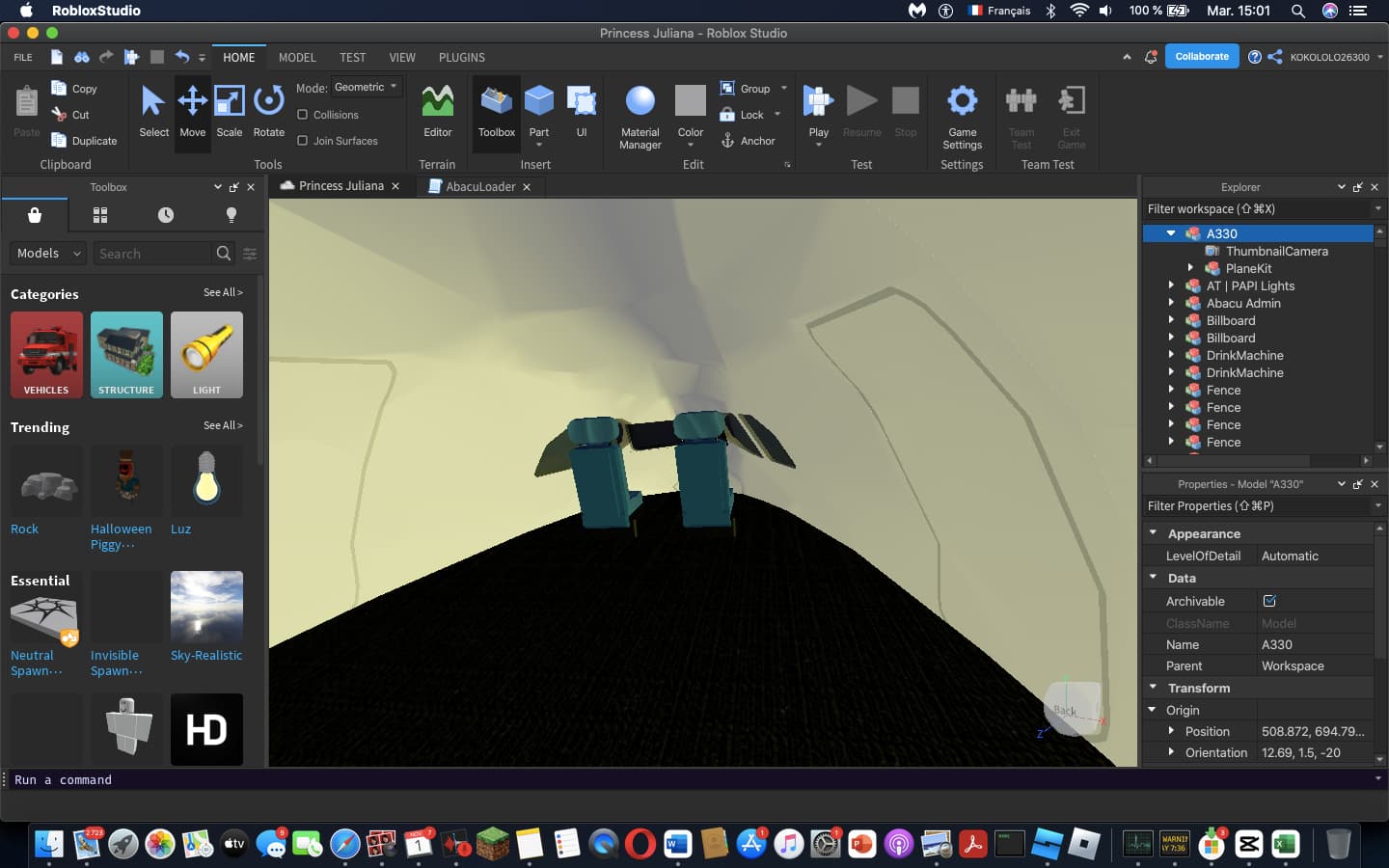
Task: Click See All next to Trending
Action: pos(223,425)
